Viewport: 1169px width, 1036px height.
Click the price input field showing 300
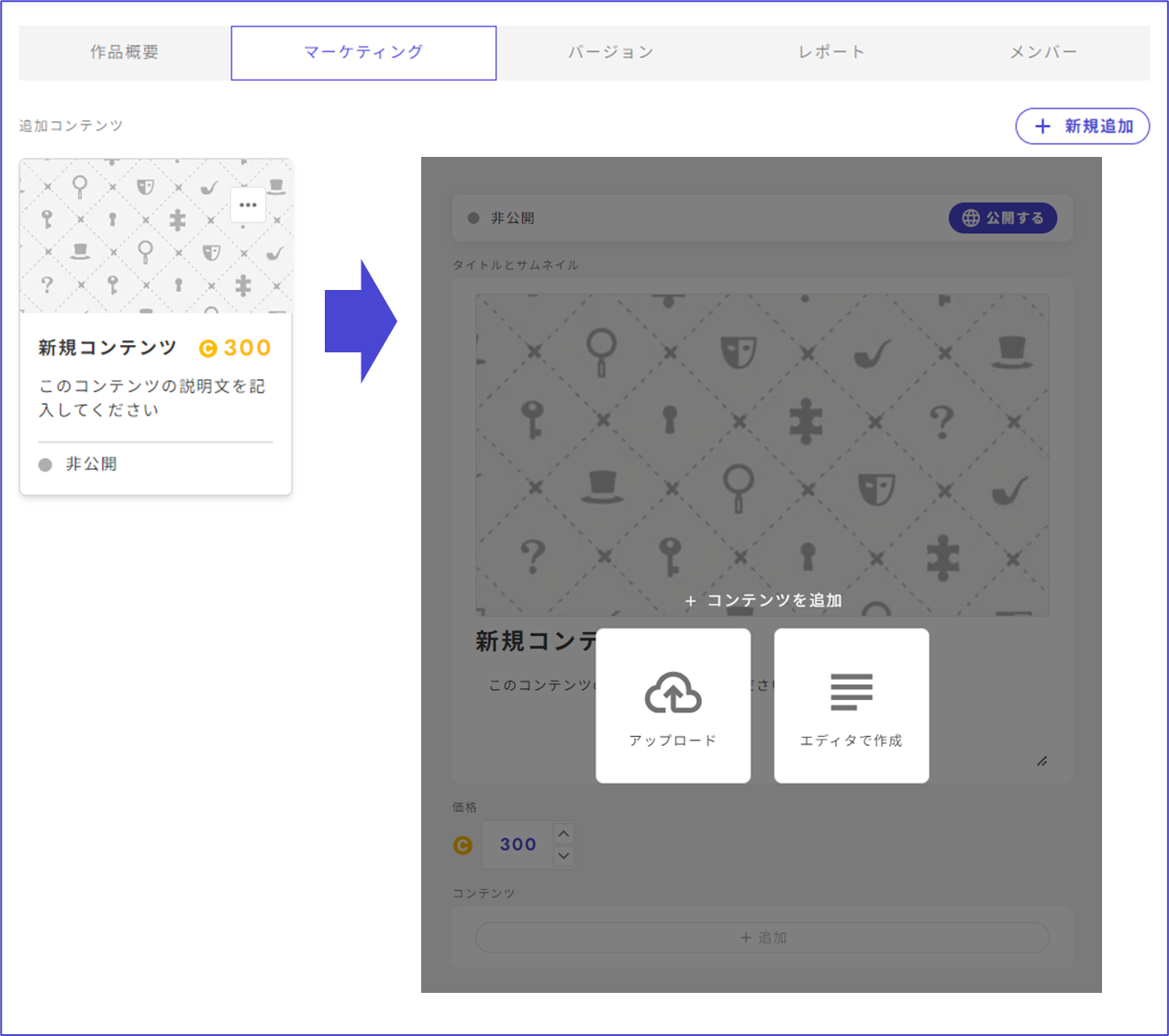point(518,845)
